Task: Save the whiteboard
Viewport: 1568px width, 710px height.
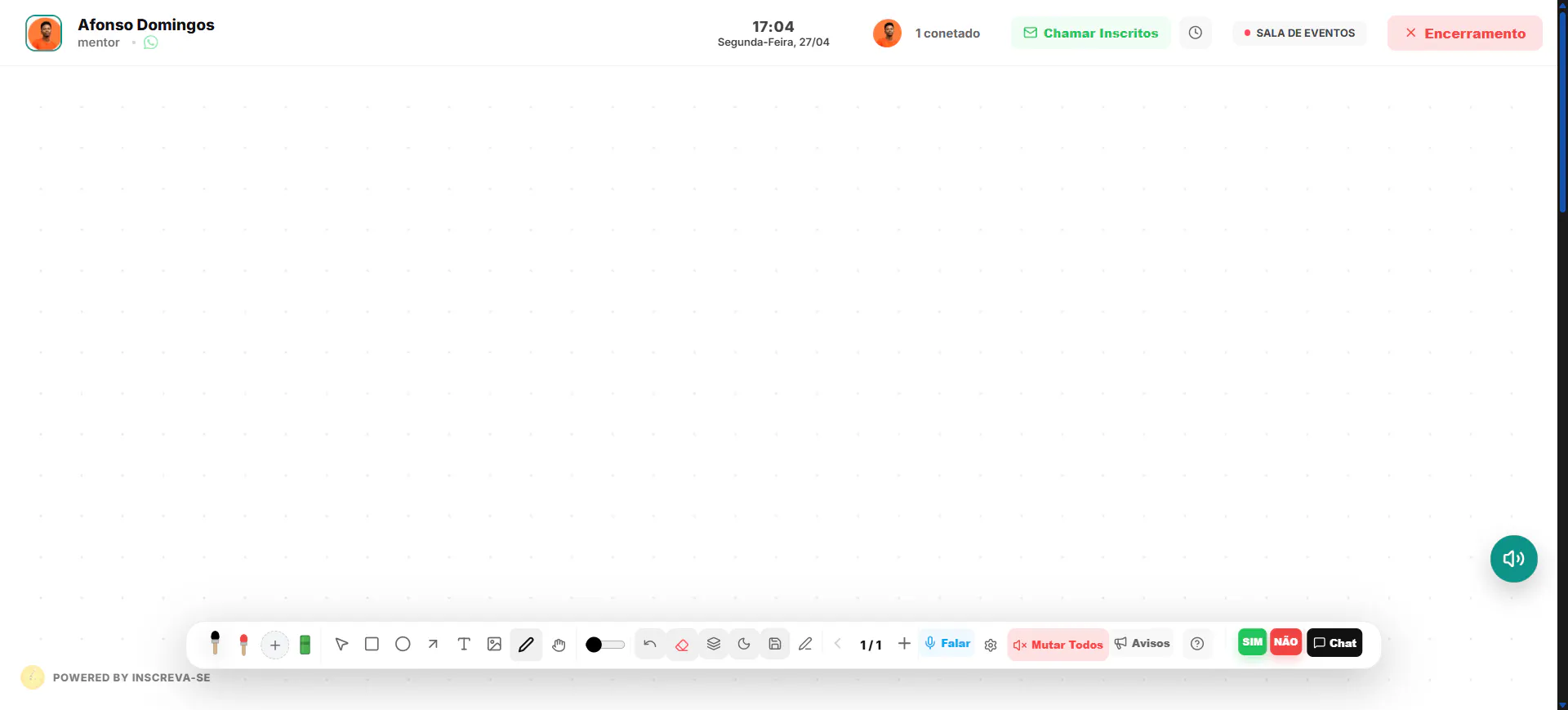Action: point(775,644)
